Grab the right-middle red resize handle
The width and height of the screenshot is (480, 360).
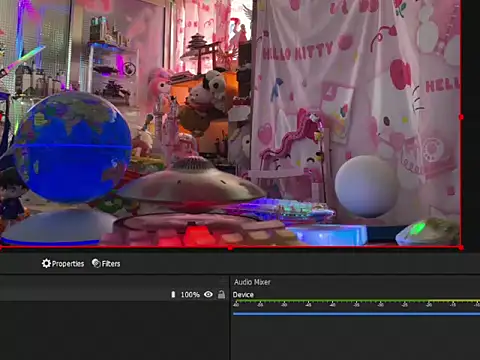[x=461, y=117]
